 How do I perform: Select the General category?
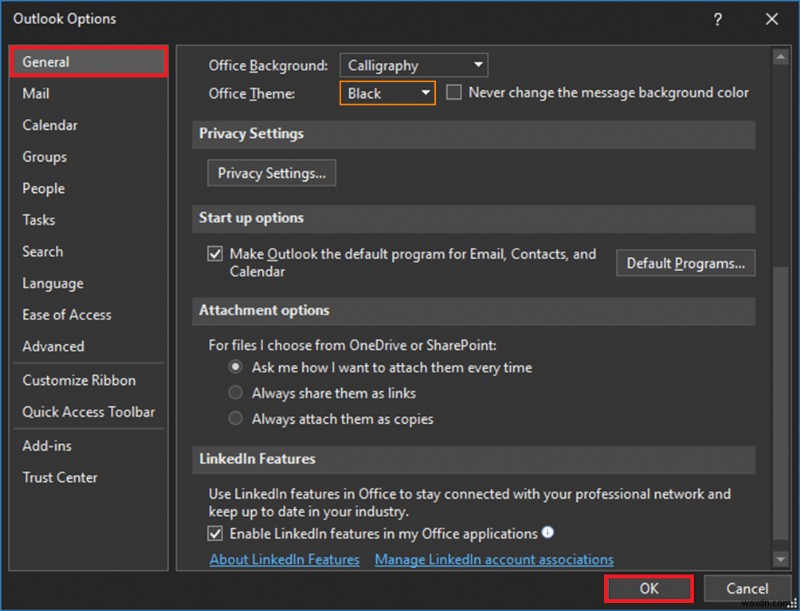(x=89, y=62)
